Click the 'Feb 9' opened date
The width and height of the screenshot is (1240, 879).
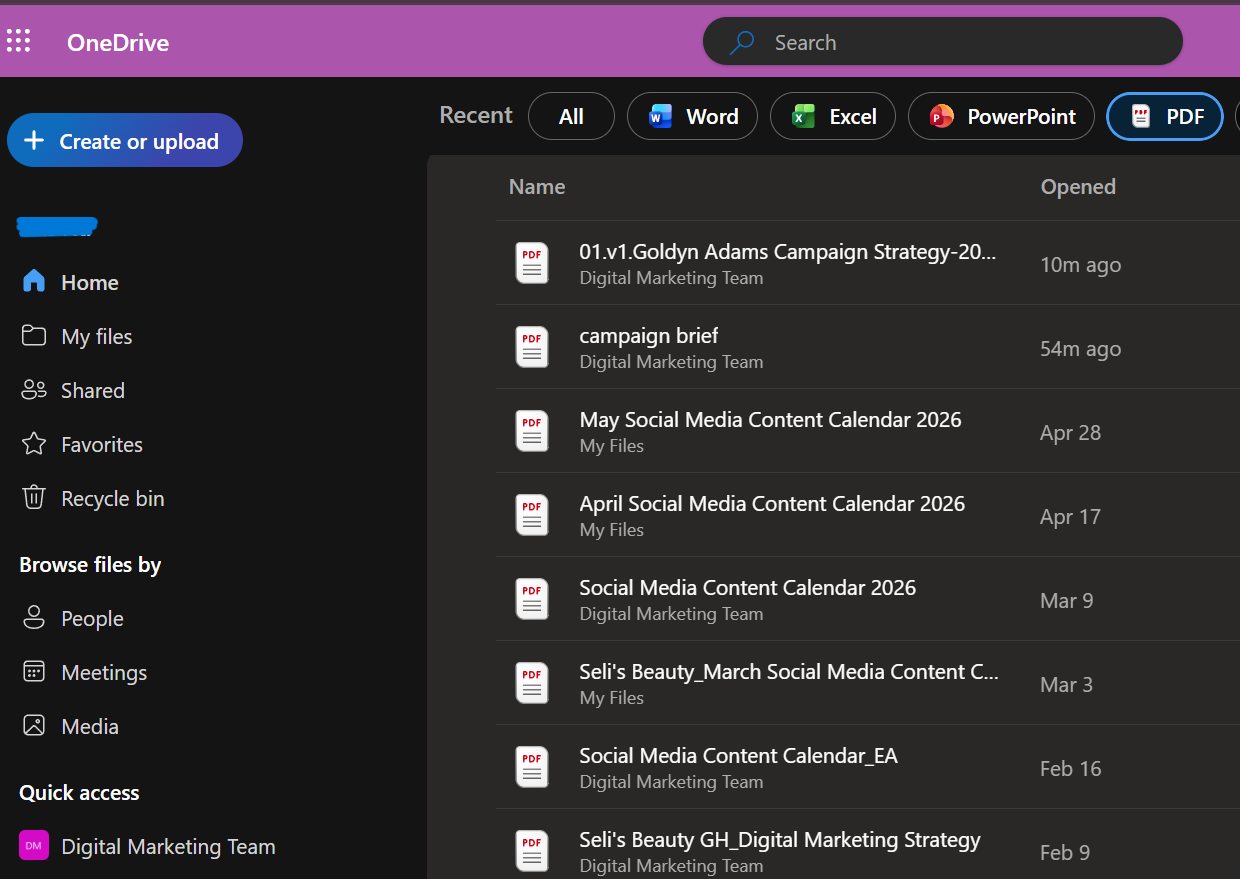tap(1065, 853)
